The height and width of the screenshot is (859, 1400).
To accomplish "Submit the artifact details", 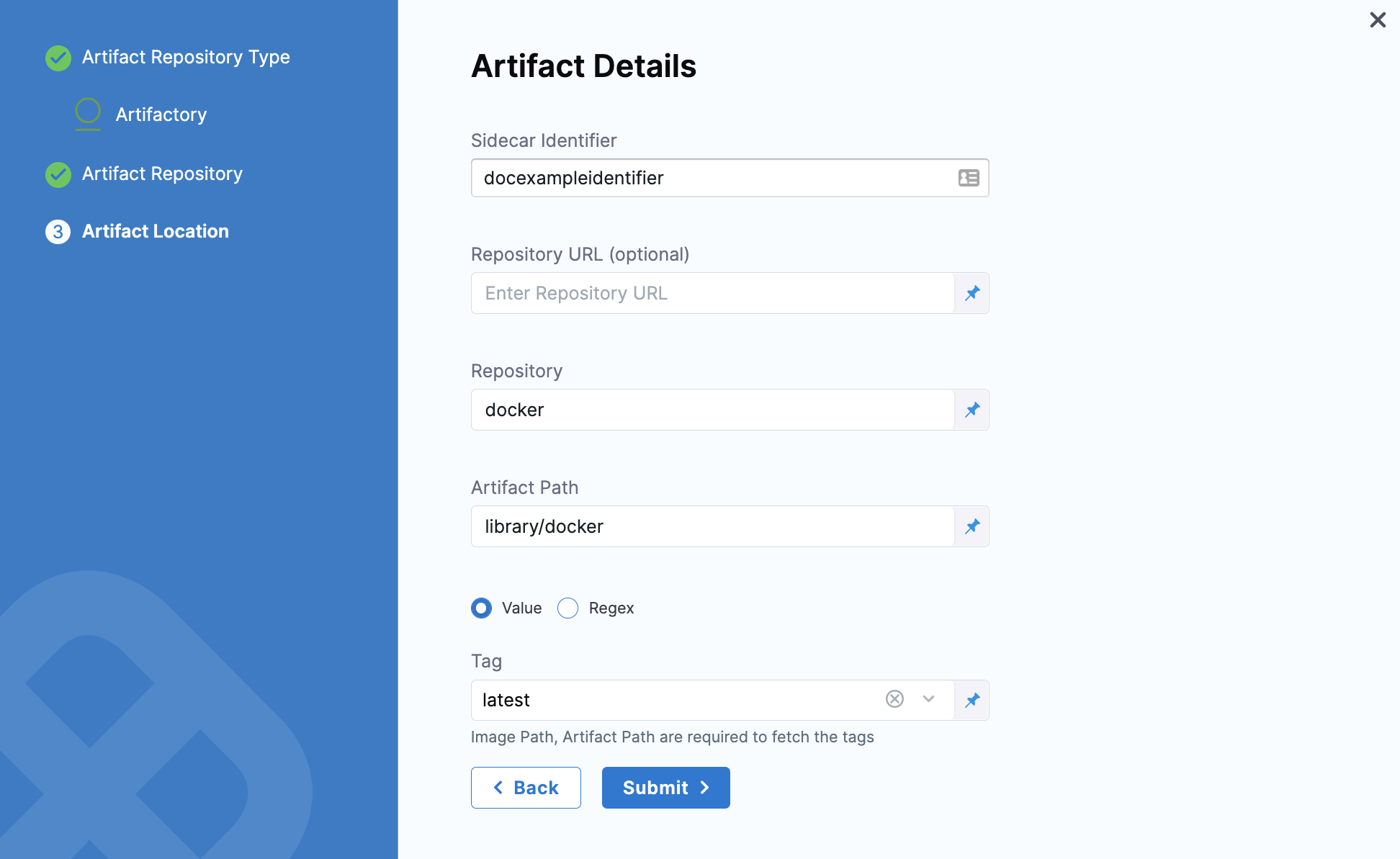I will [665, 788].
